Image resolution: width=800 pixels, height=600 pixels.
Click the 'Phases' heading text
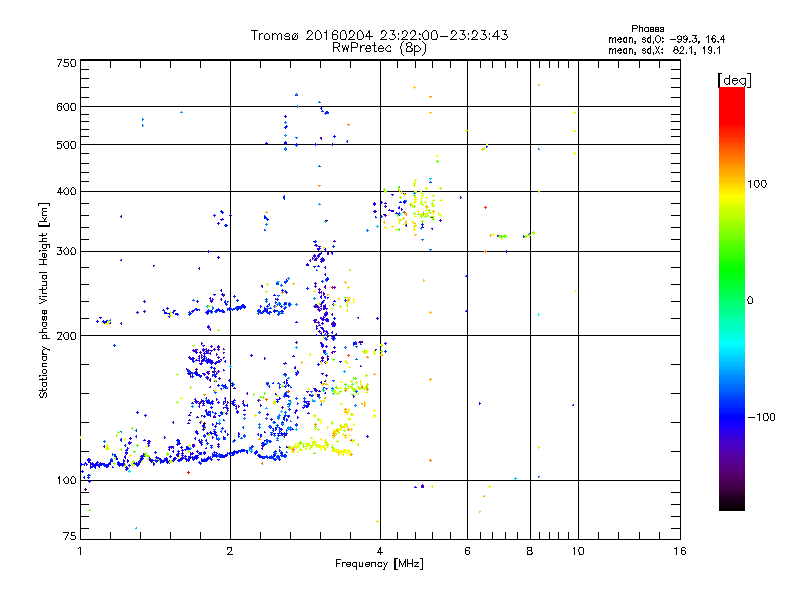(x=647, y=29)
